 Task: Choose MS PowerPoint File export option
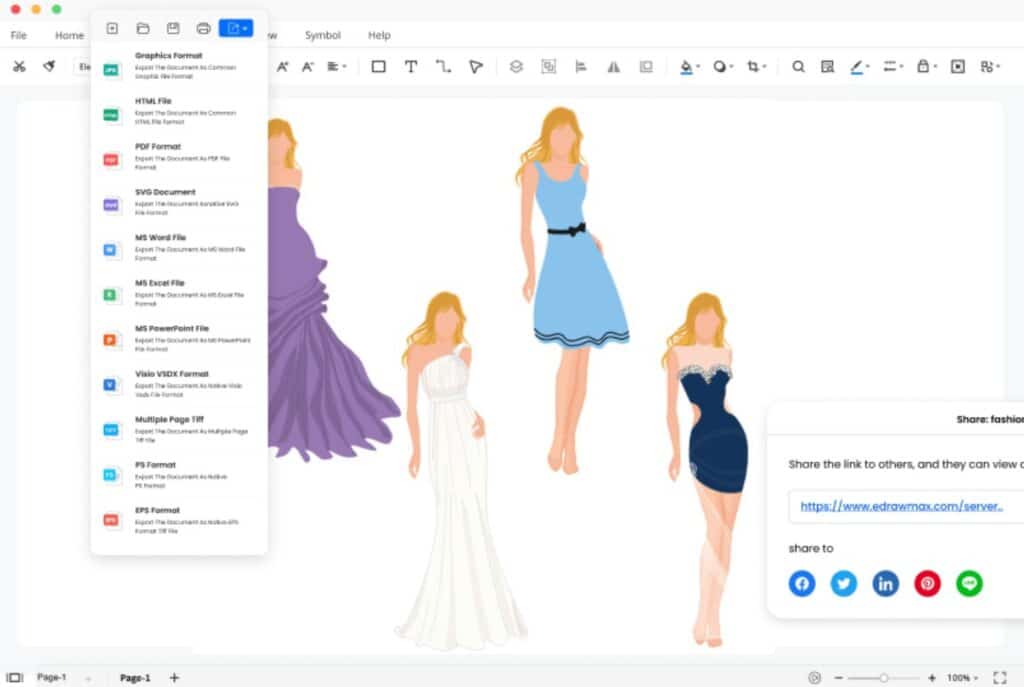pos(178,339)
